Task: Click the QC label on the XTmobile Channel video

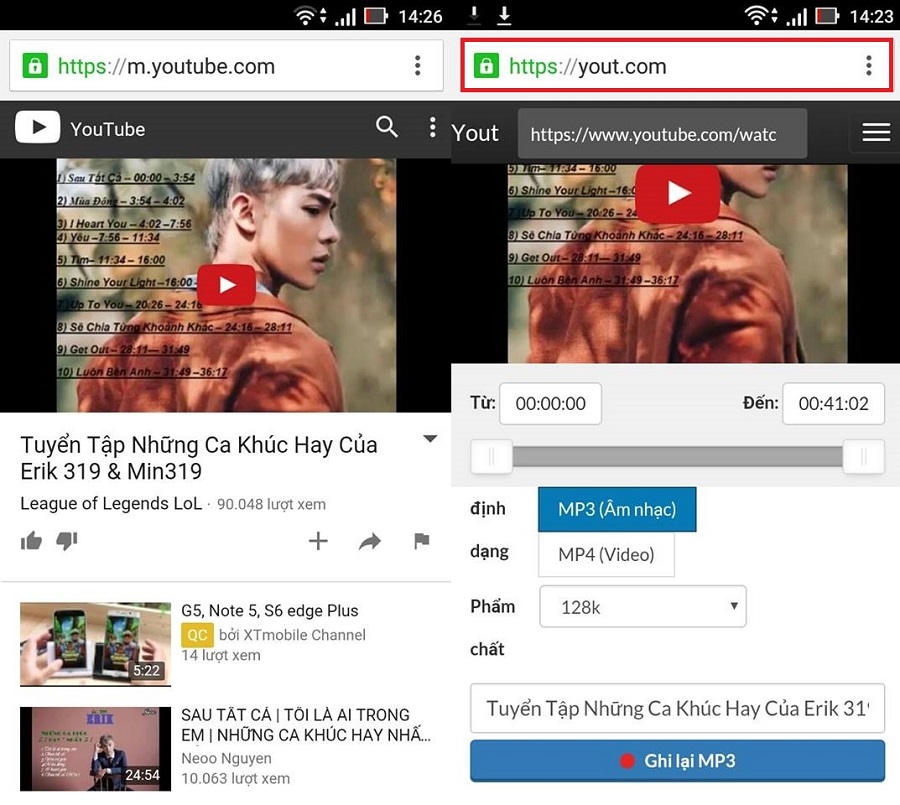Action: click(197, 634)
